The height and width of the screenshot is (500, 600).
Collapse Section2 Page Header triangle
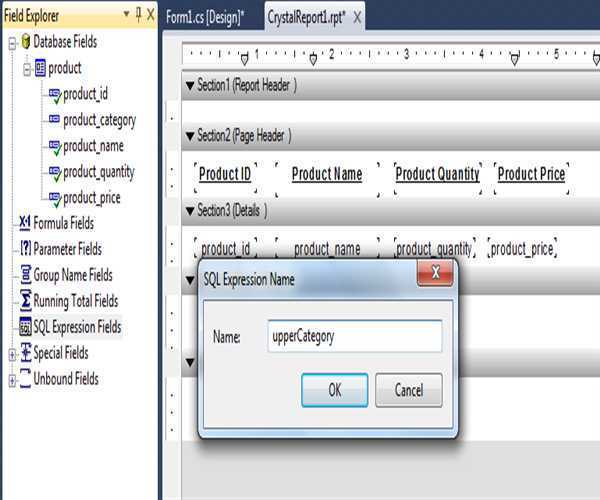pyautogui.click(x=190, y=135)
